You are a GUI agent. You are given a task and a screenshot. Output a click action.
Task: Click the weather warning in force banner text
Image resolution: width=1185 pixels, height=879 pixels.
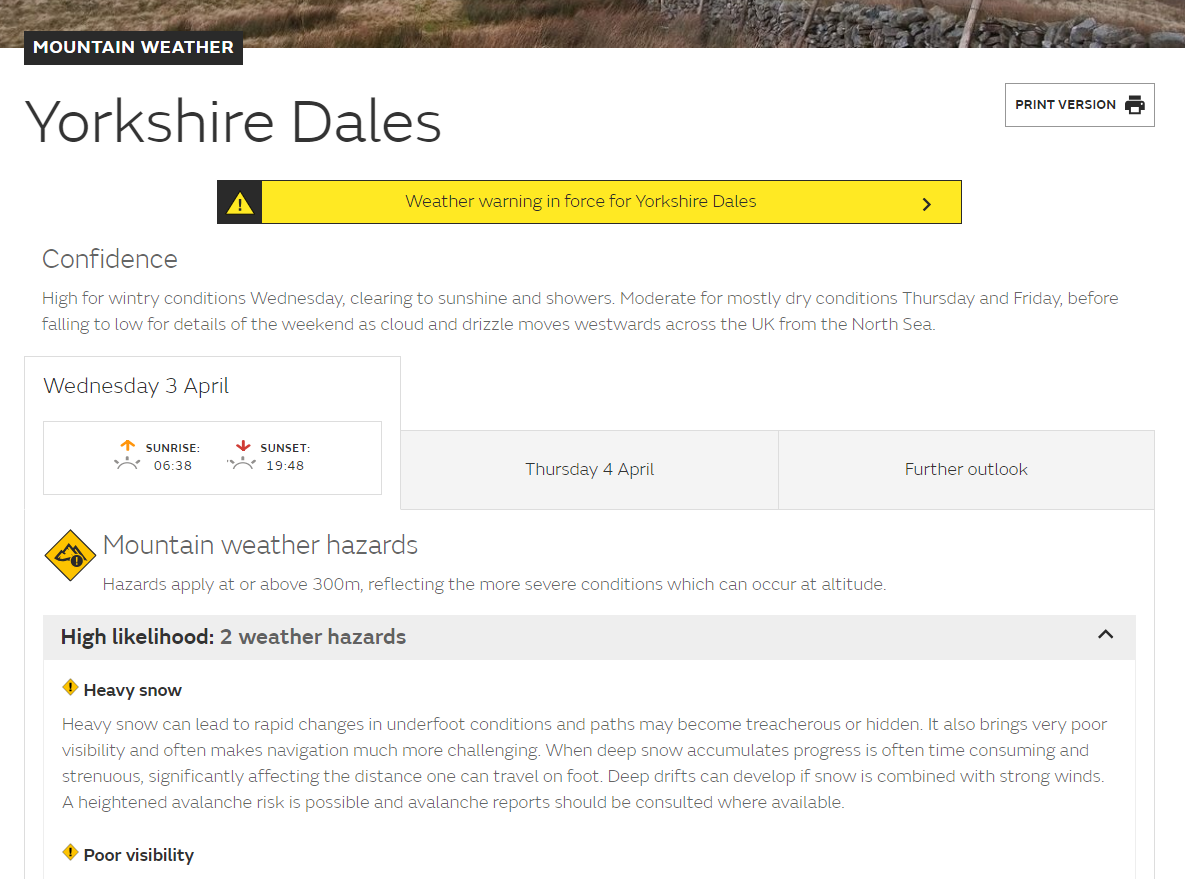click(x=580, y=201)
